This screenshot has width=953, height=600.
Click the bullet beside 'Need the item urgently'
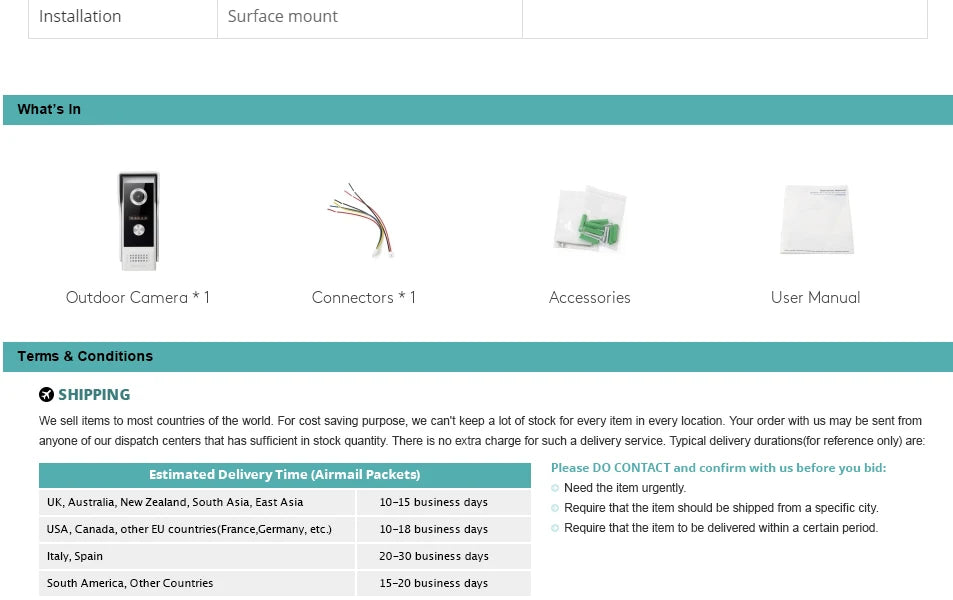(x=555, y=488)
